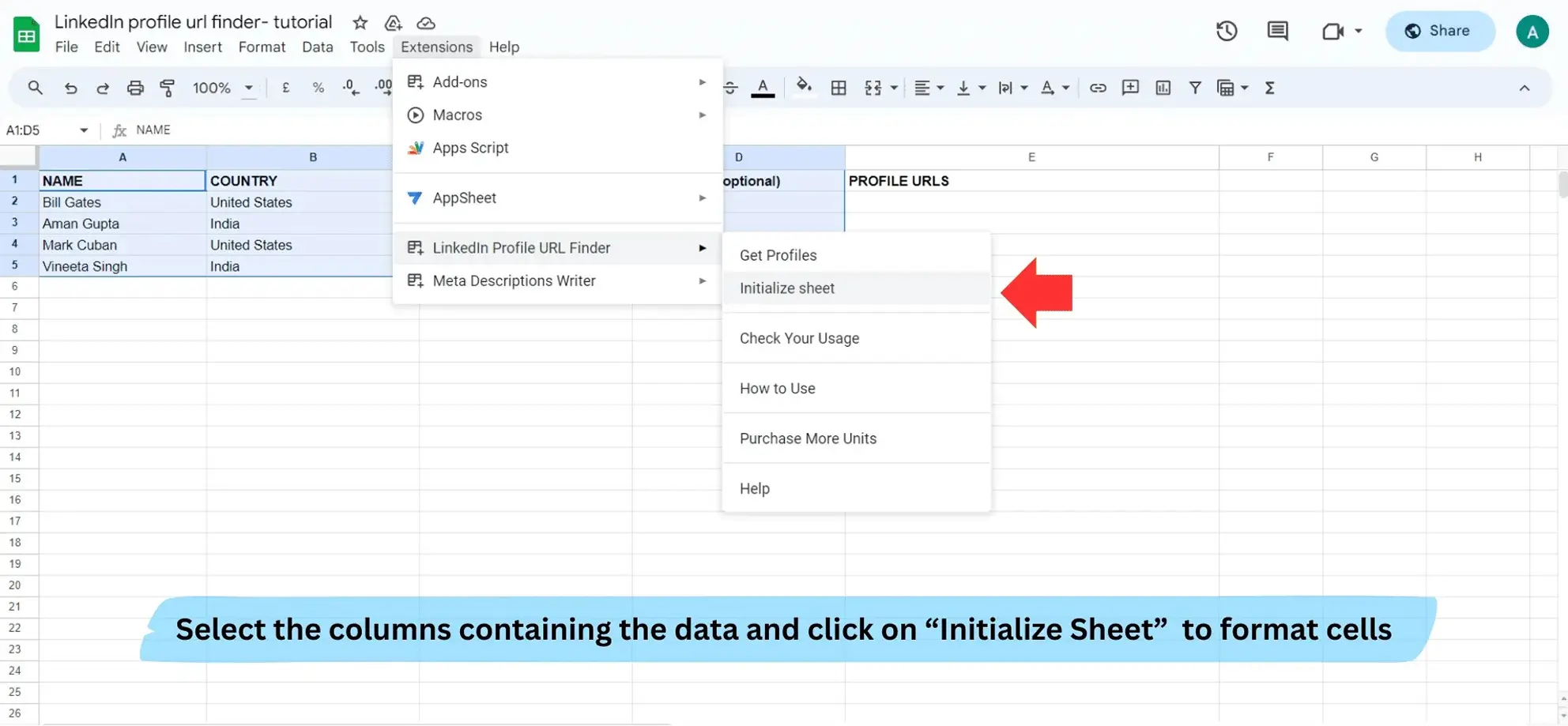The height and width of the screenshot is (726, 1568).
Task: Choose Get Profiles
Action: coord(857,255)
